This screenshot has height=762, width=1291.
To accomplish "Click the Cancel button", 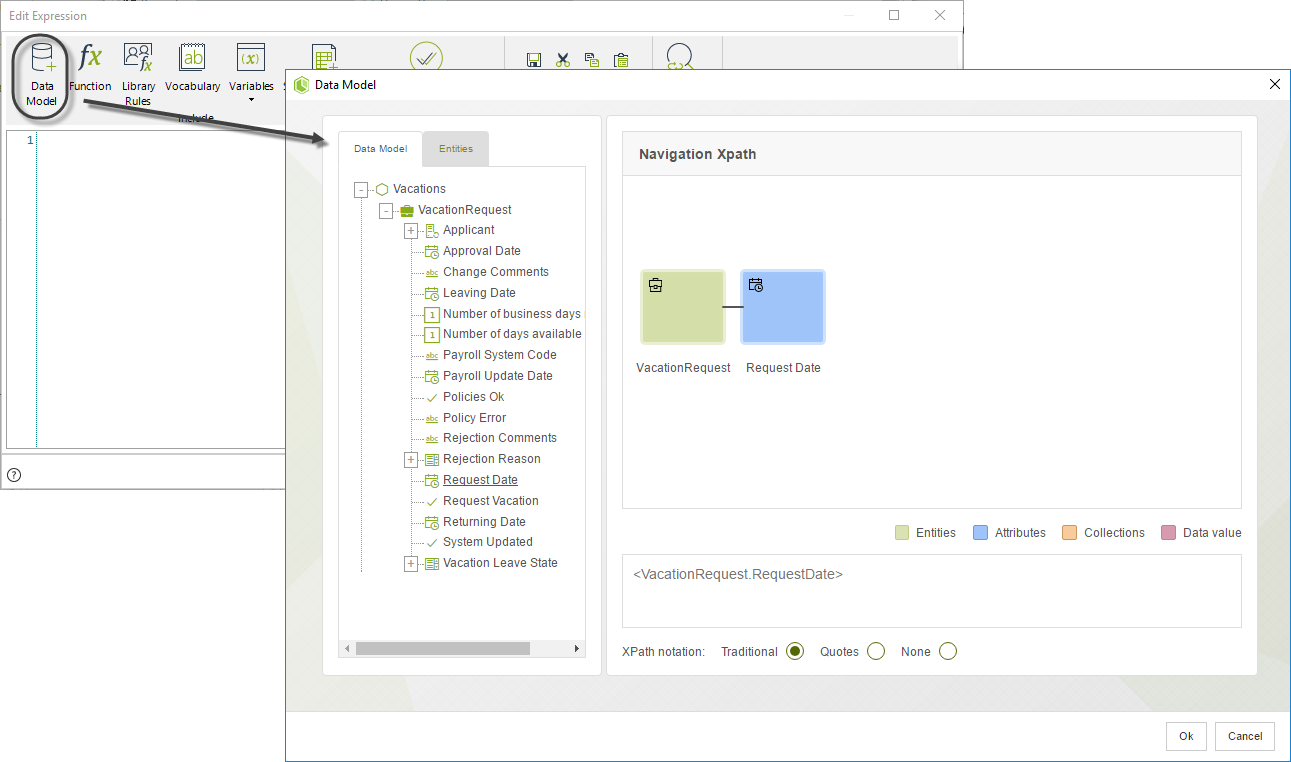I will pyautogui.click(x=1245, y=736).
